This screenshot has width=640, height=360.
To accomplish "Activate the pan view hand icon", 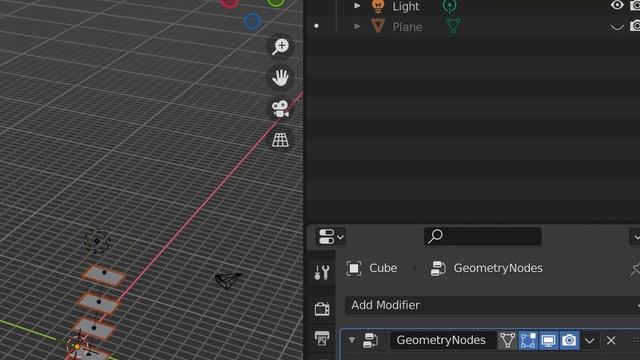I will tap(280, 78).
